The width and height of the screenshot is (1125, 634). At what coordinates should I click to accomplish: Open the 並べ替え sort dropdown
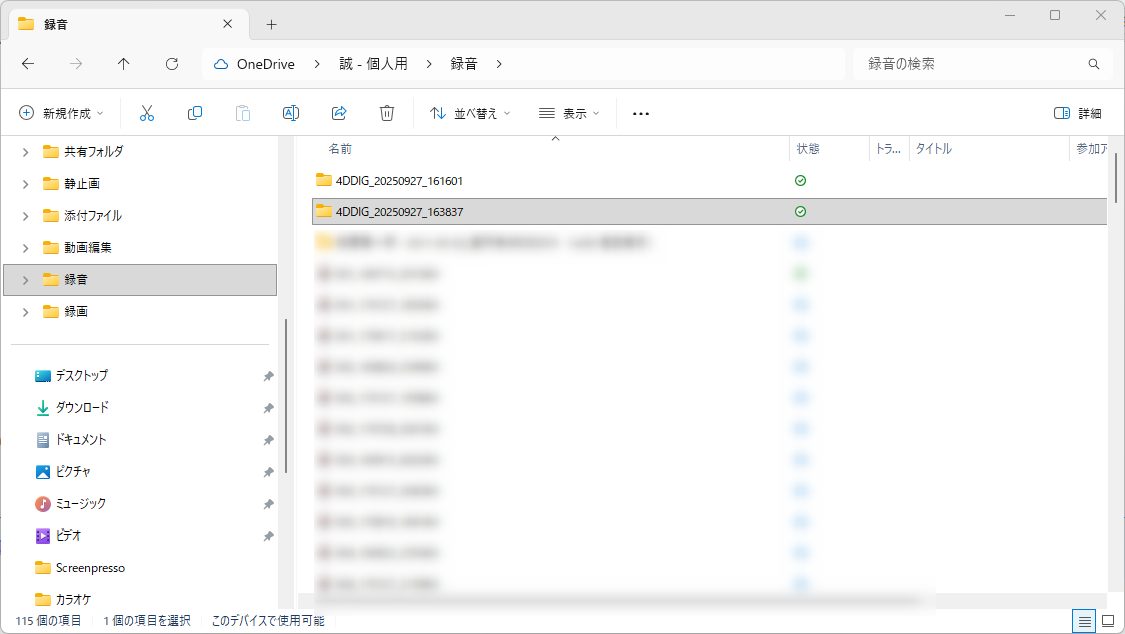(470, 113)
